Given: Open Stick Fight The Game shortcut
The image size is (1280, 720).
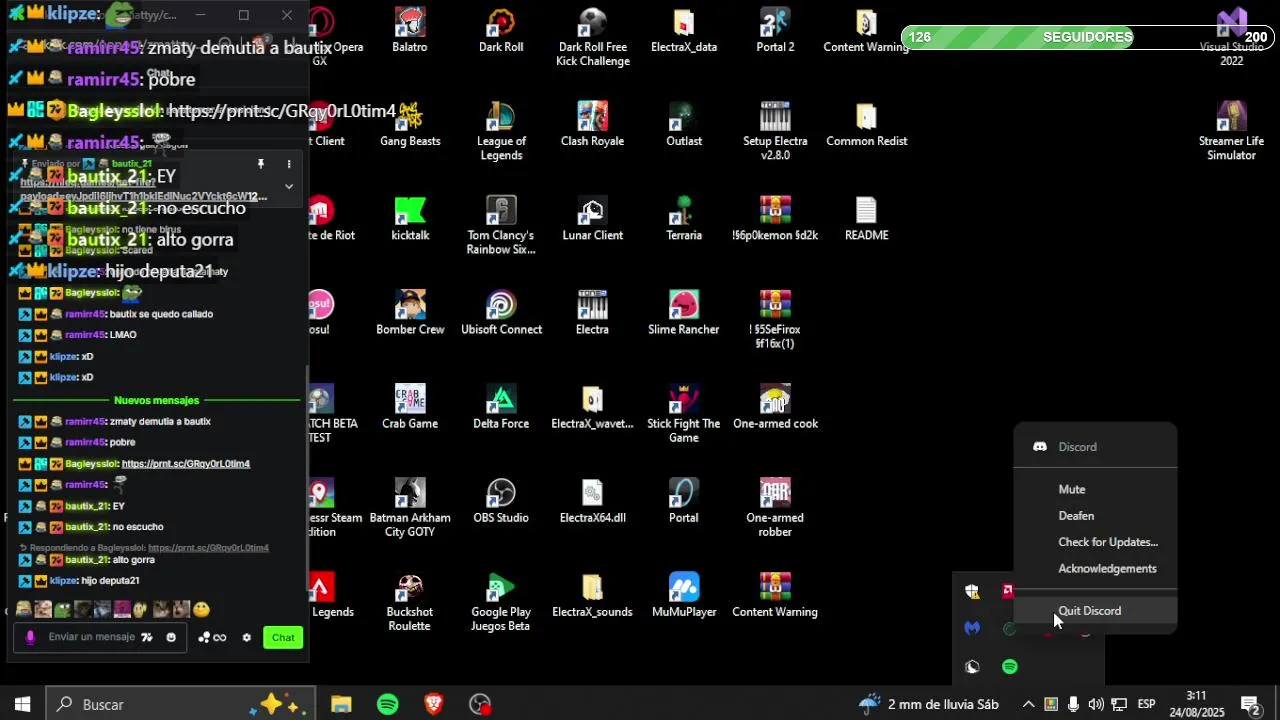Looking at the screenshot, I should click(x=684, y=414).
